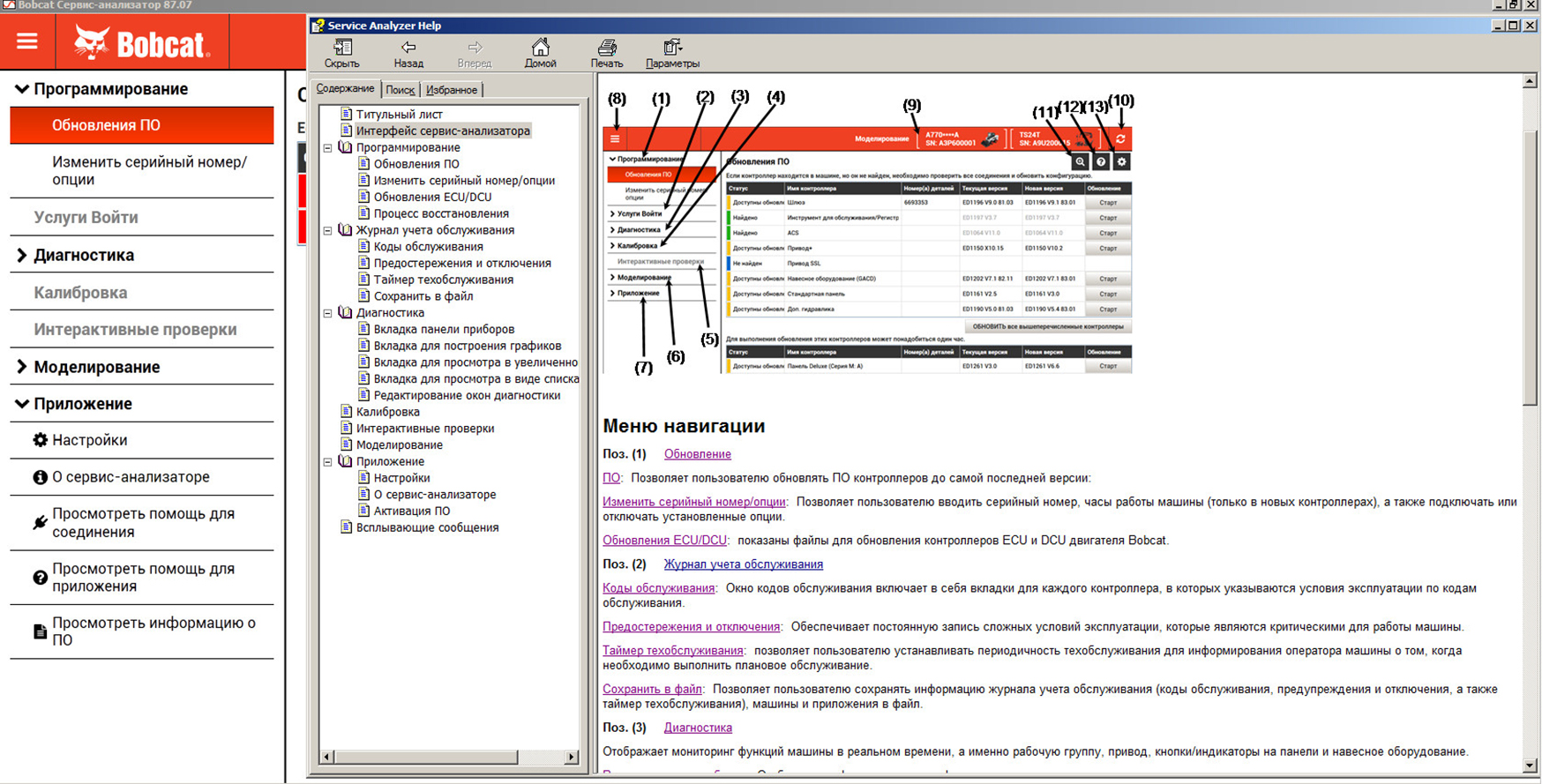1542x784 pixels.
Task: Collapse Журнал учета обслуживания tree node
Action: [x=328, y=230]
